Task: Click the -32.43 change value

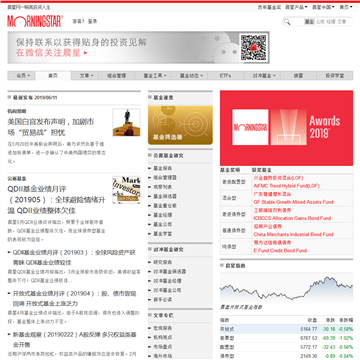Action: (x=328, y=347)
